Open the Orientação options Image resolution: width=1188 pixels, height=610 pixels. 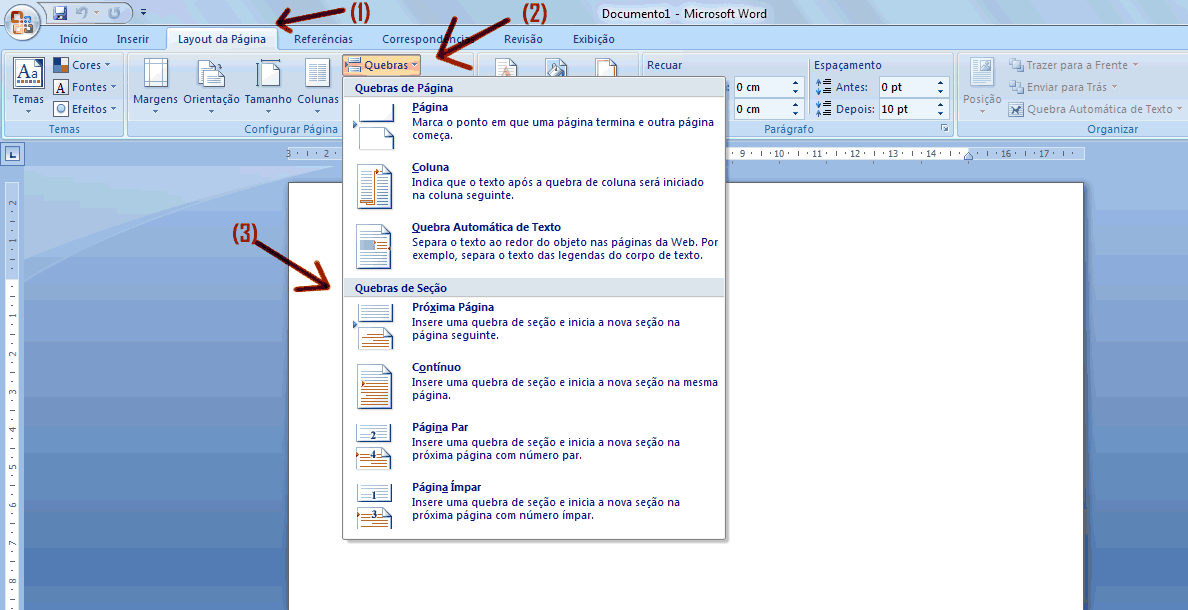click(x=211, y=86)
